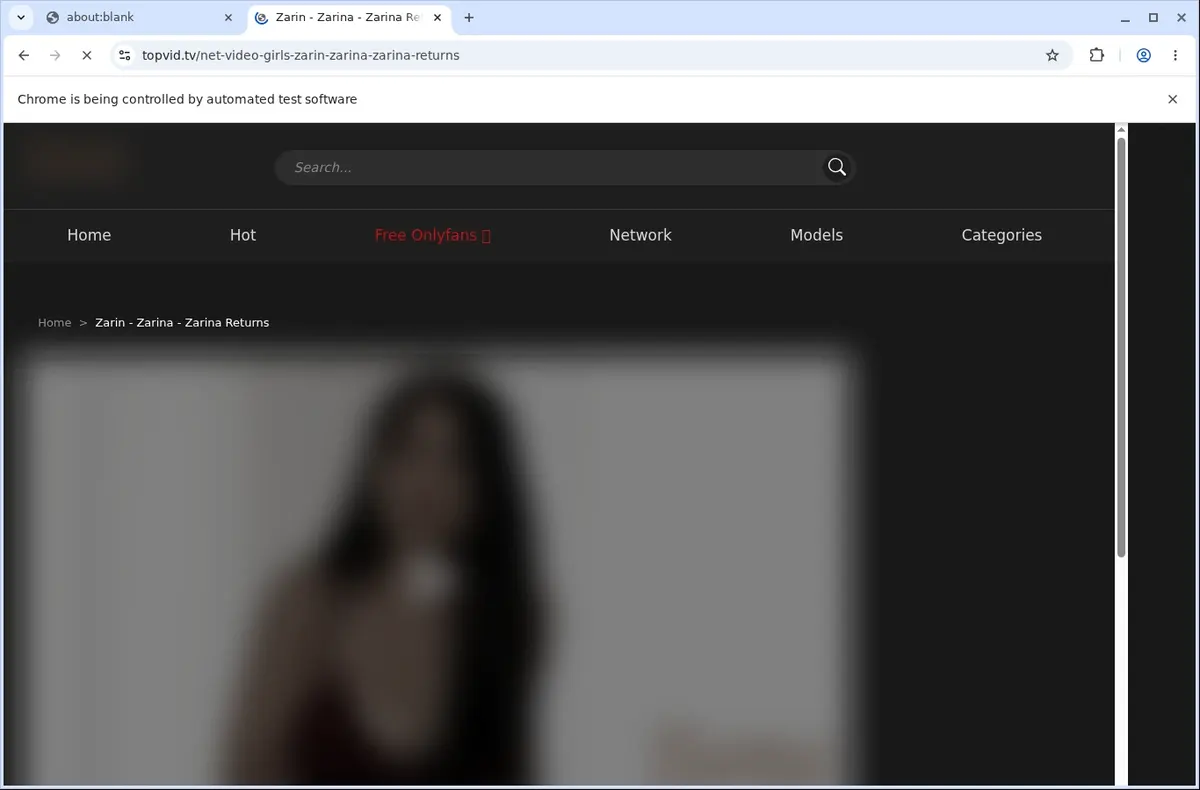Close the about:blank tab
This screenshot has width=1200, height=790.
[228, 17]
